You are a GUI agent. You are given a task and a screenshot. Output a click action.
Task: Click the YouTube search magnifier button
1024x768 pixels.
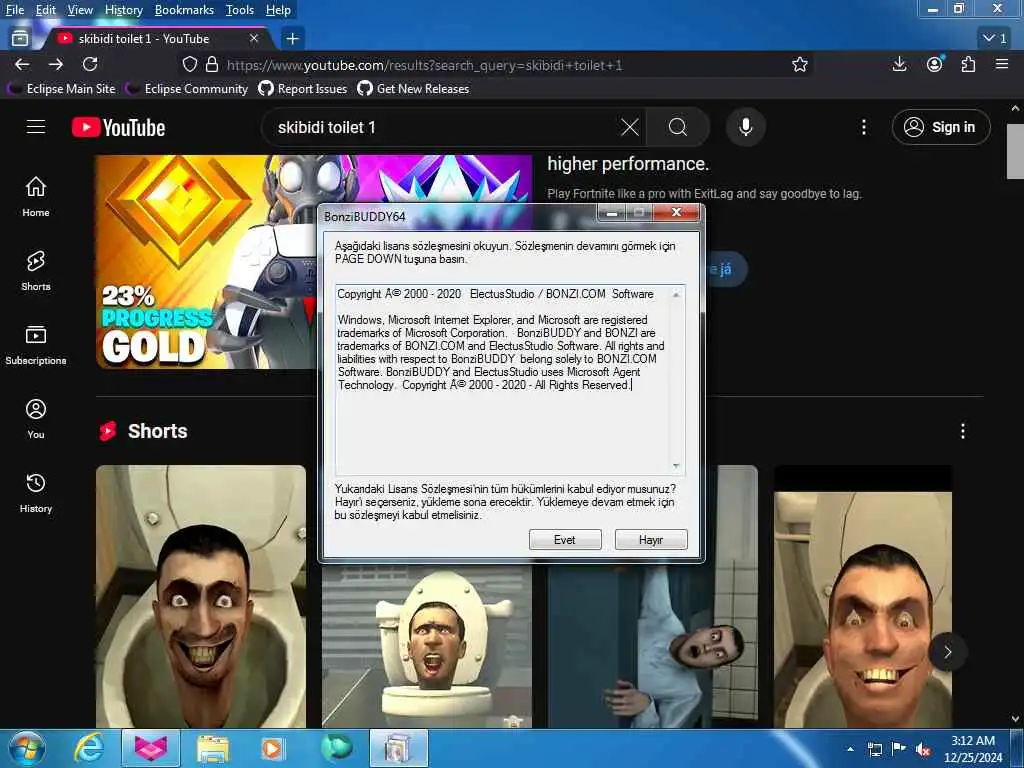(678, 127)
